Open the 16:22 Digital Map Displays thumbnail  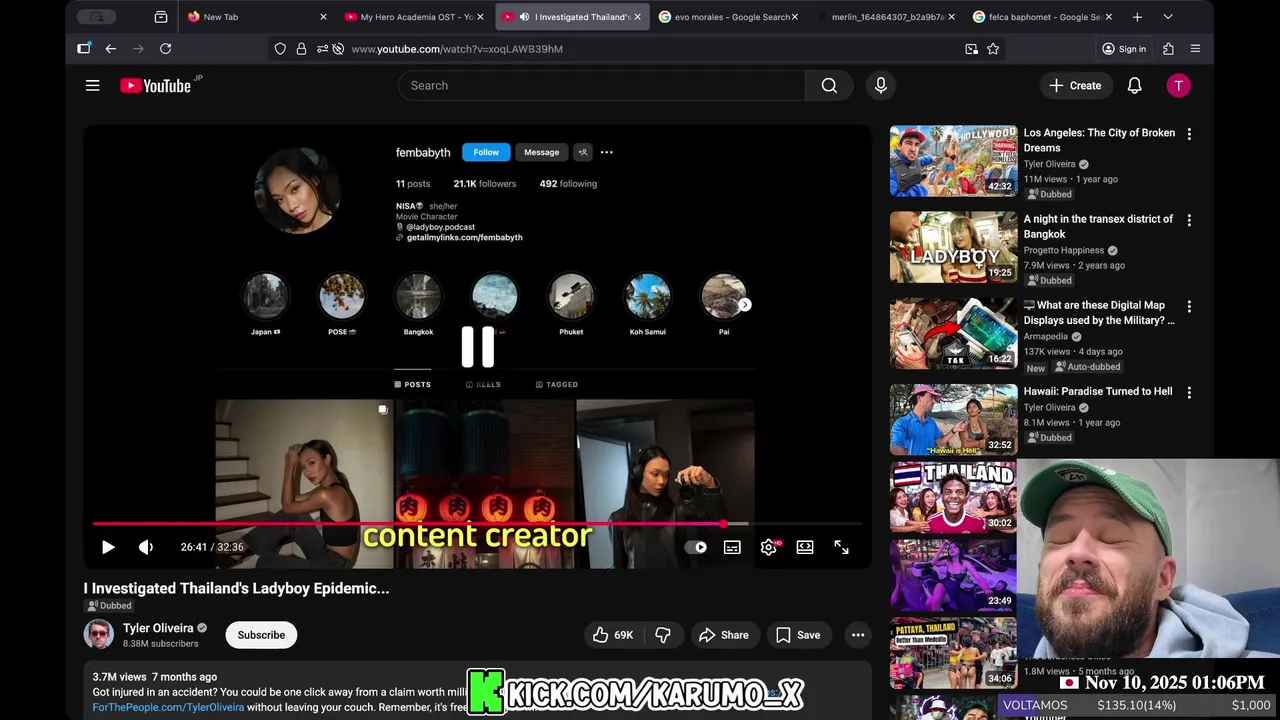tap(953, 333)
